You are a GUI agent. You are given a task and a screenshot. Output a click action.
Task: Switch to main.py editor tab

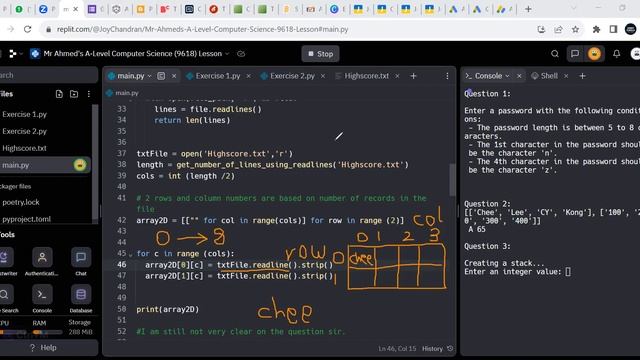click(131, 76)
